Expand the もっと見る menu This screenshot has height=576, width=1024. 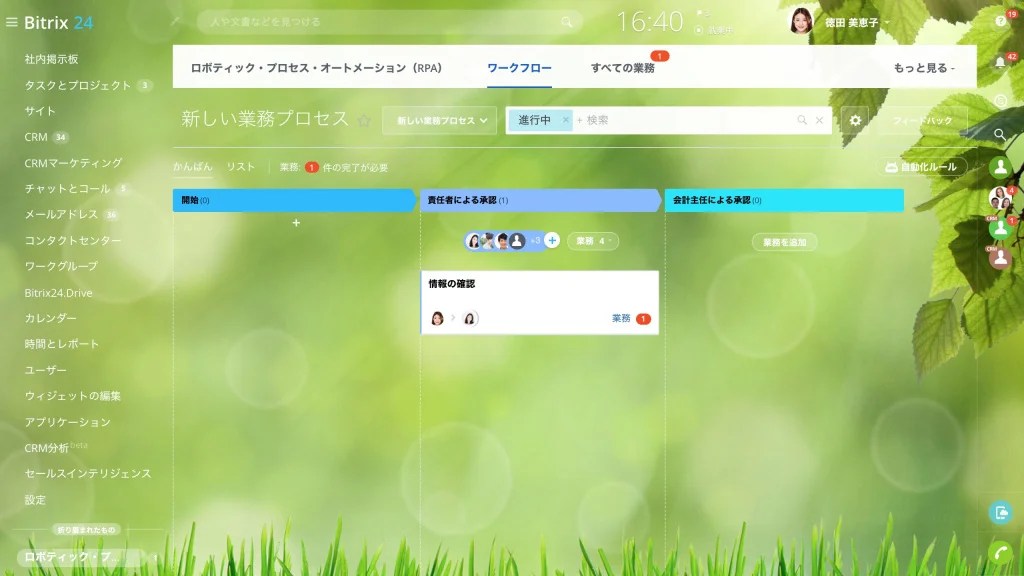coord(923,68)
